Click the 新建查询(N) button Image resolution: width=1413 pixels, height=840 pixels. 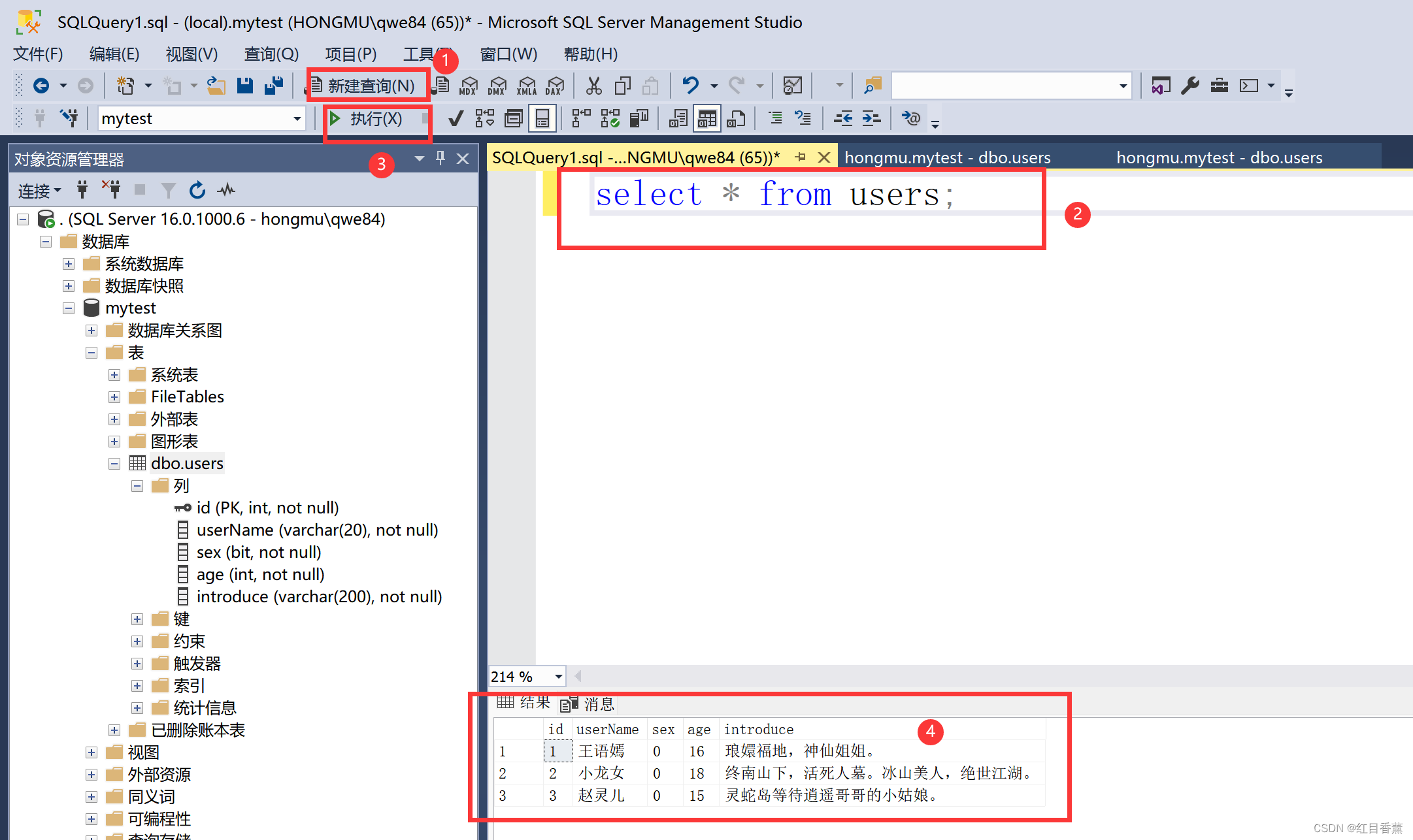coord(366,85)
